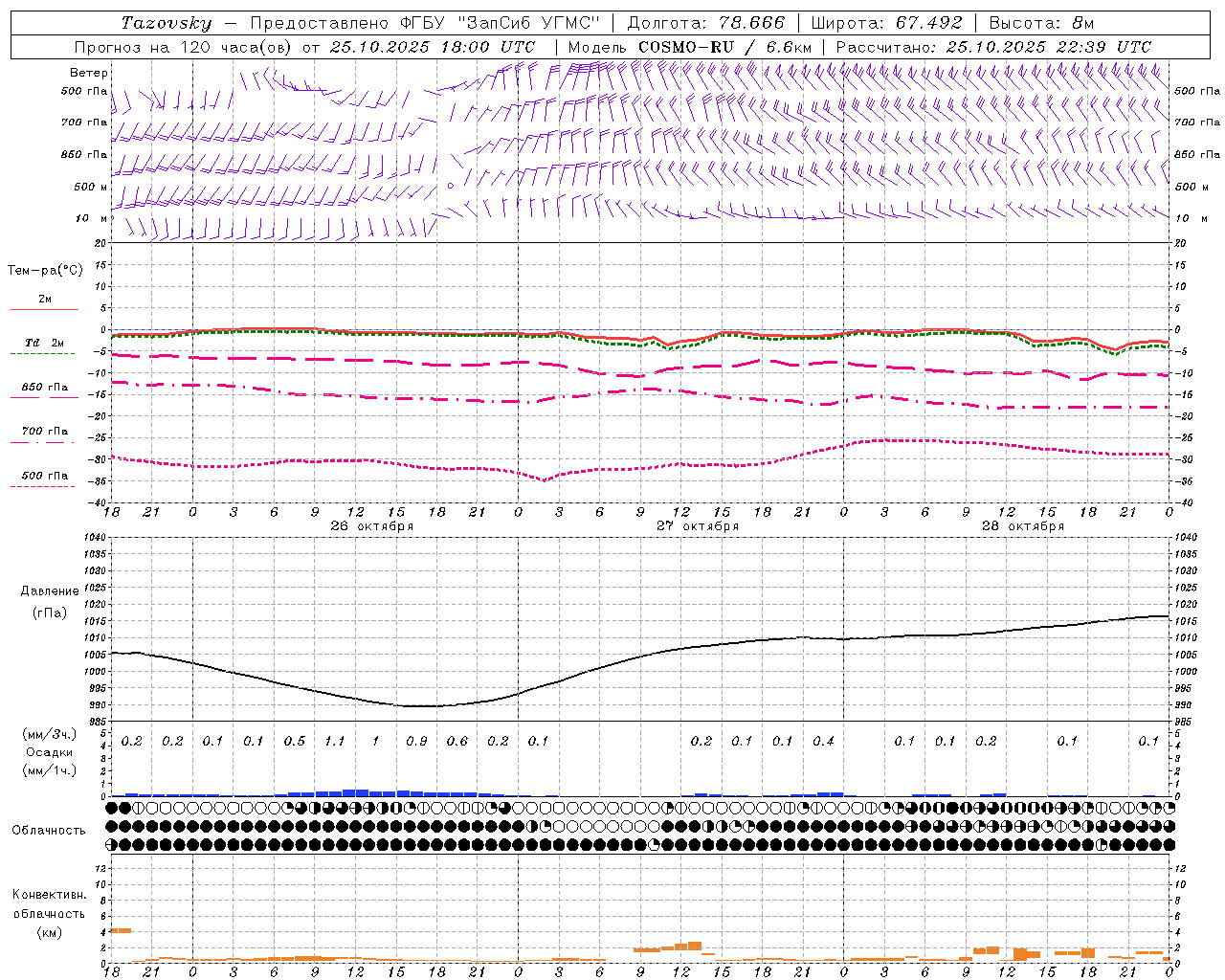Click the 'Высота: 8м' value
This screenshot has height=980, width=1225.
point(1040,23)
